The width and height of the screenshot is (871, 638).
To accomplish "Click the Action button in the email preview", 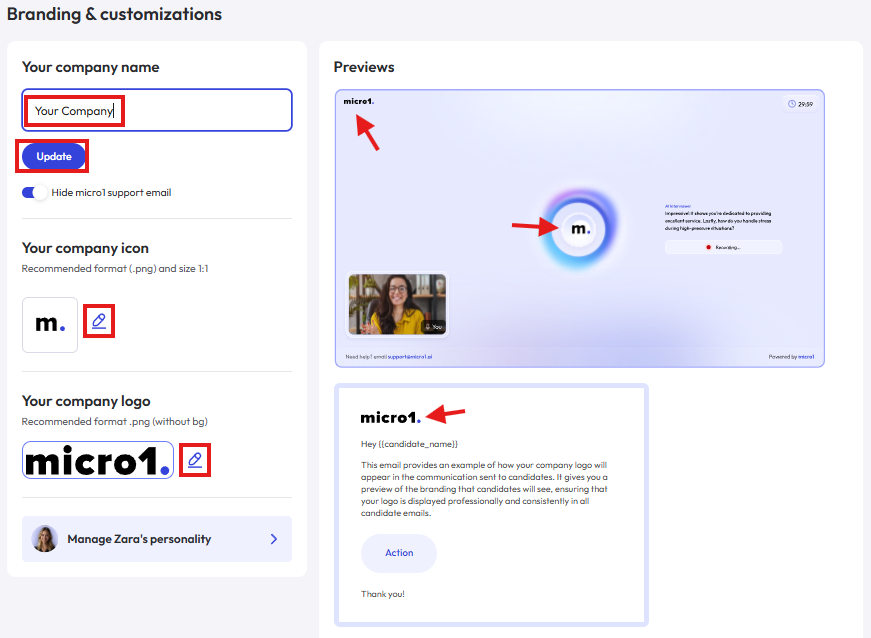I will [398, 552].
